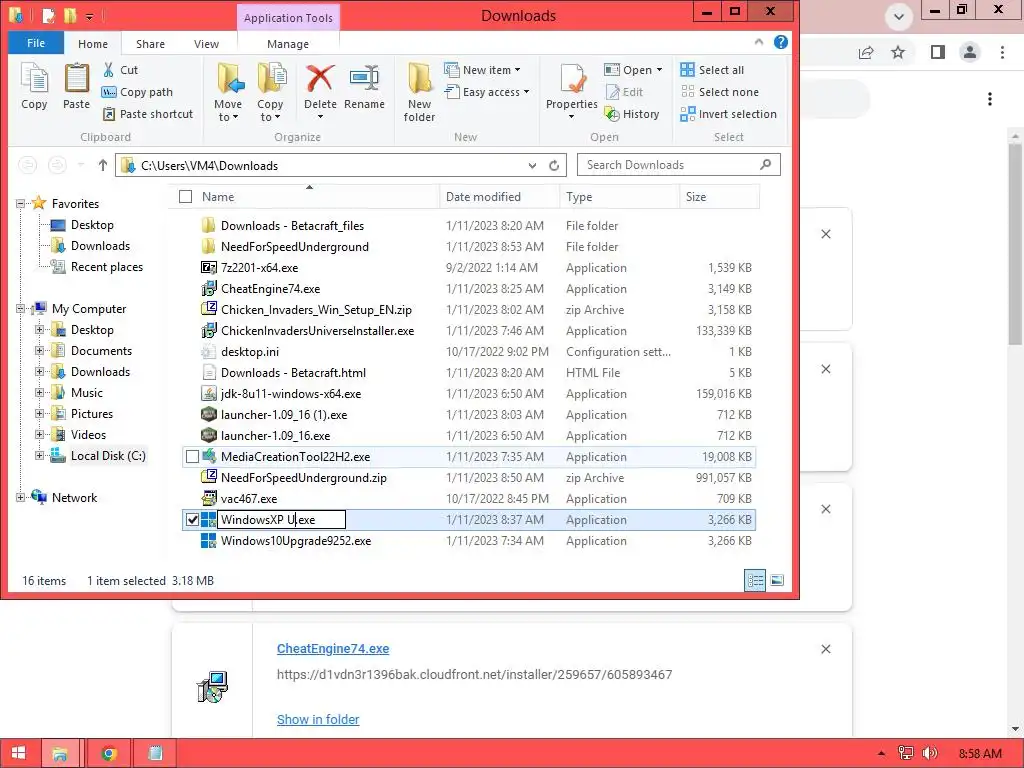Collapse the Favorites tree node

20,204
